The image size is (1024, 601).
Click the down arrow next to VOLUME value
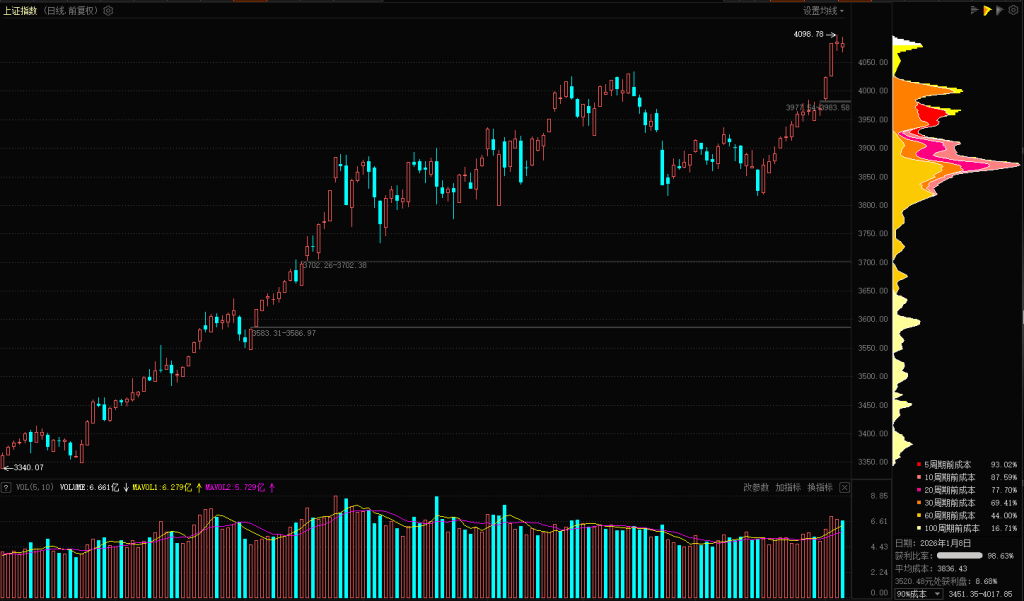point(125,488)
